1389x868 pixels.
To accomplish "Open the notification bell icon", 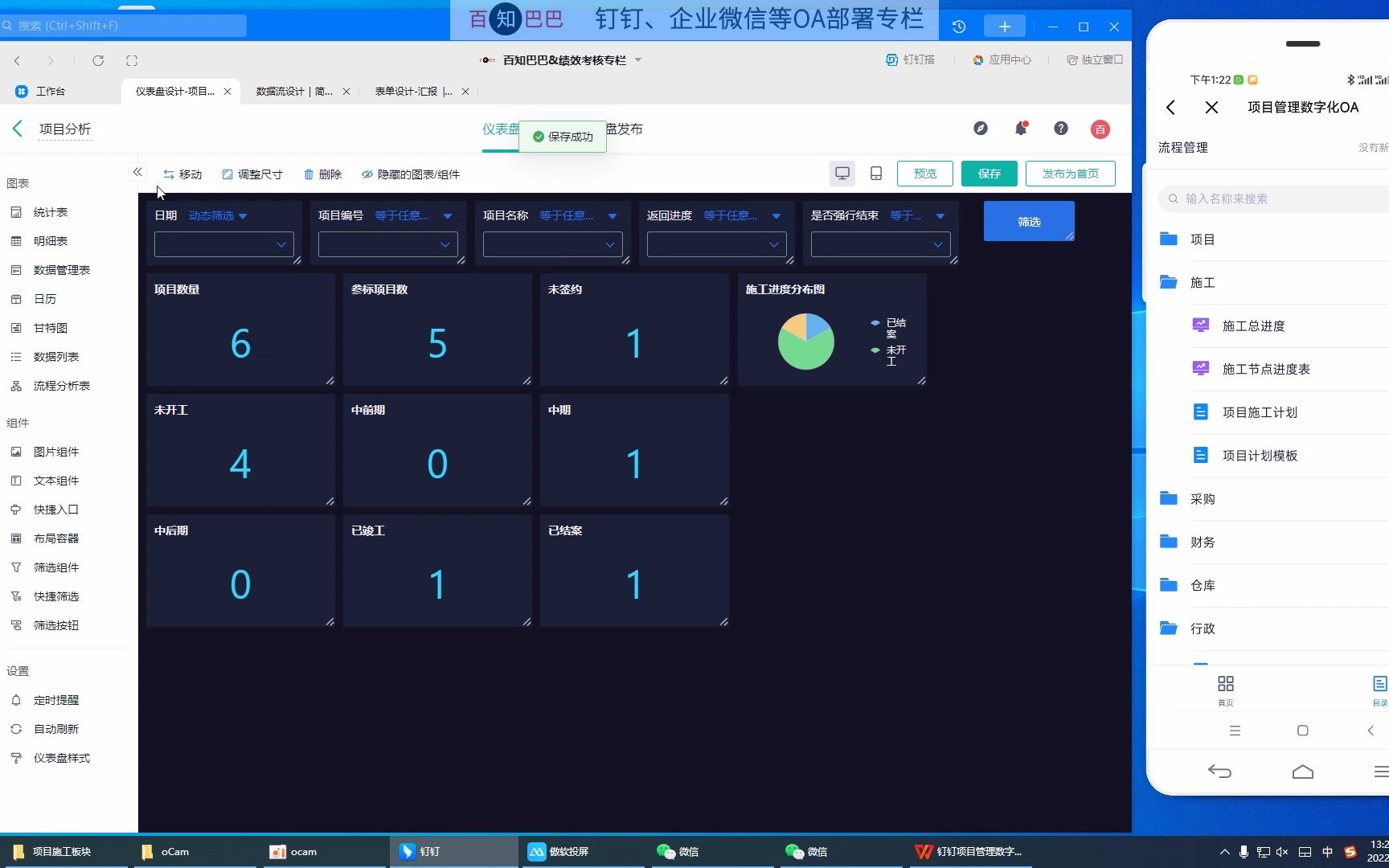I will pos(1021,129).
